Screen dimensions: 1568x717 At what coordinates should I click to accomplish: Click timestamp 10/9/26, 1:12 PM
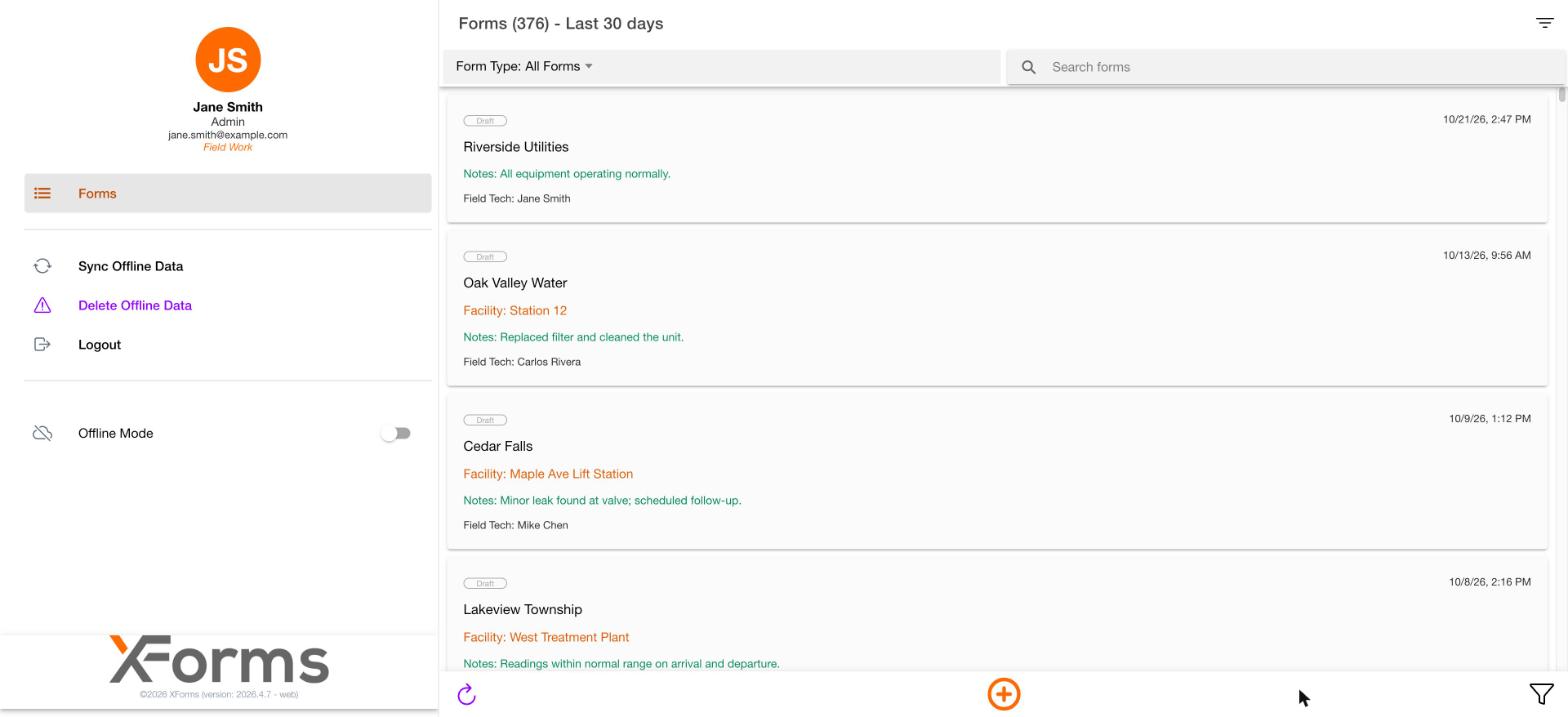1489,418
